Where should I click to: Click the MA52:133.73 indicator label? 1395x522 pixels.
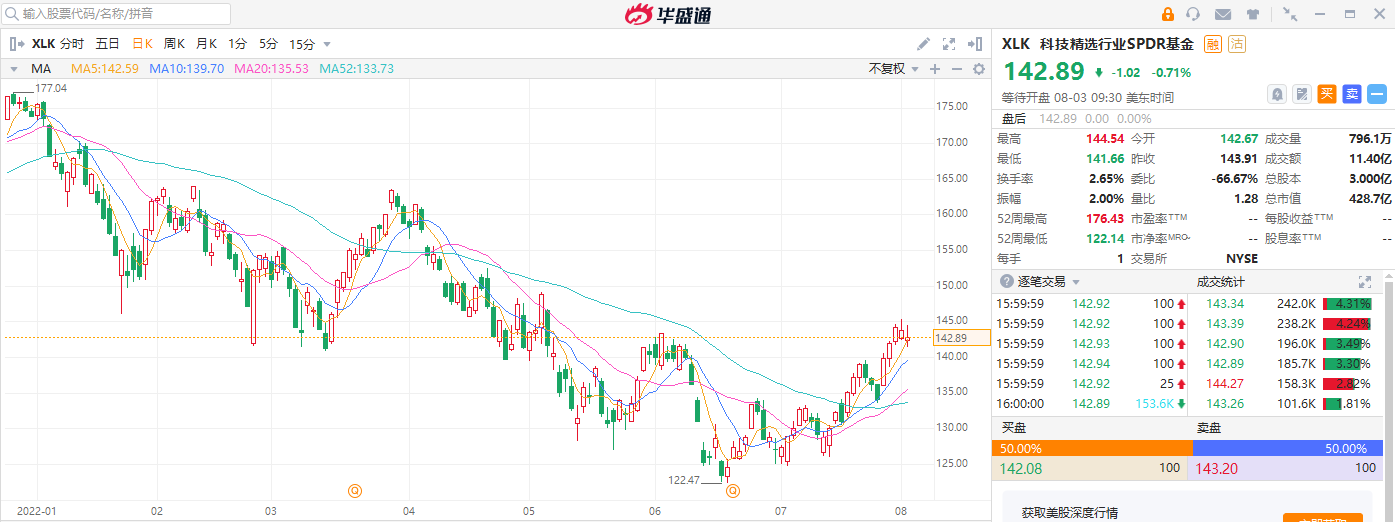tap(357, 69)
